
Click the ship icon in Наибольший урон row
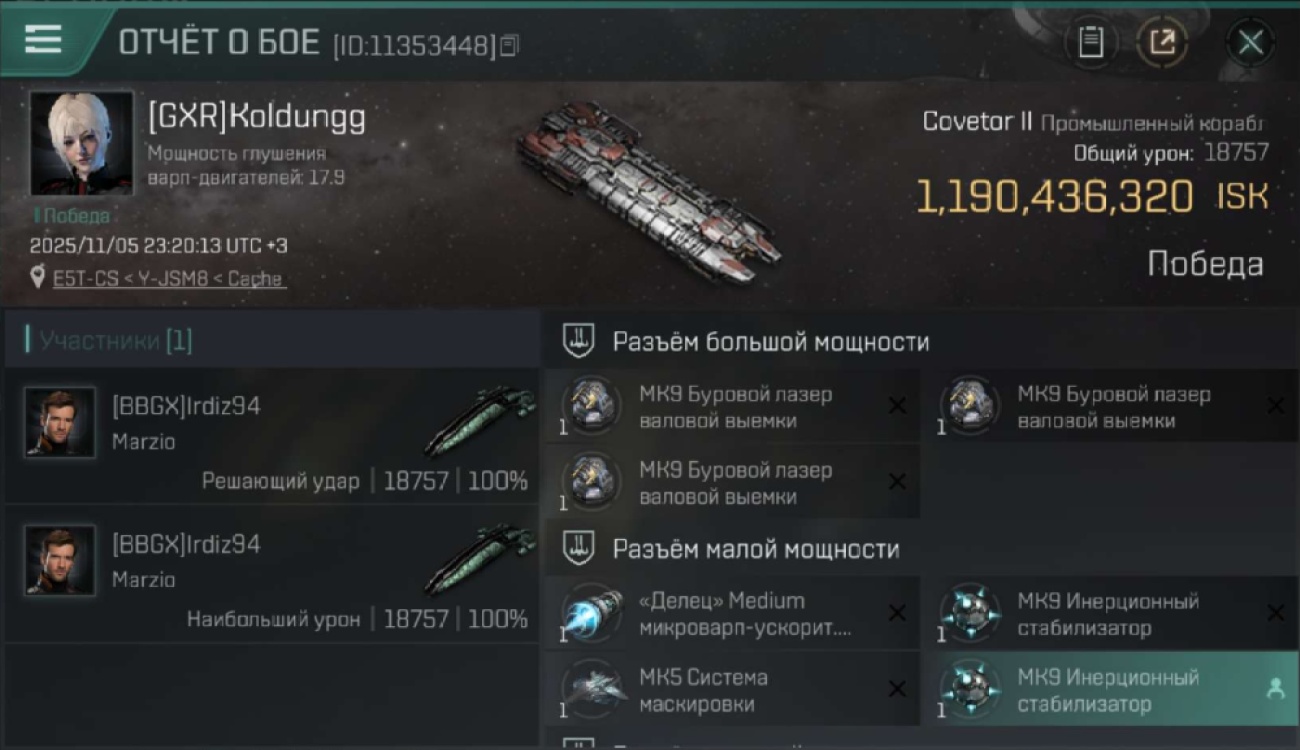[x=480, y=560]
